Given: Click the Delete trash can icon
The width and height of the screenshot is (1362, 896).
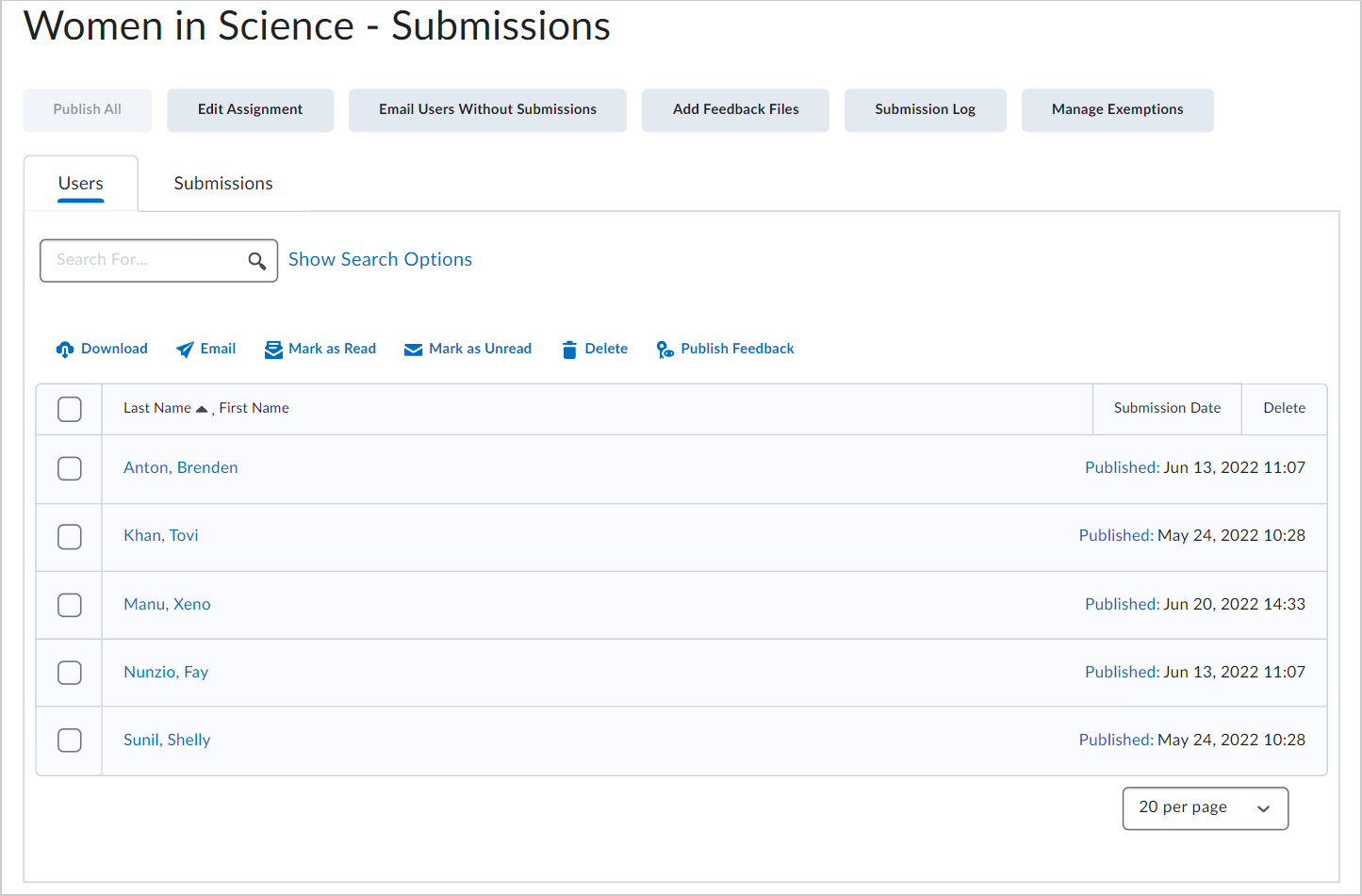Looking at the screenshot, I should [568, 349].
